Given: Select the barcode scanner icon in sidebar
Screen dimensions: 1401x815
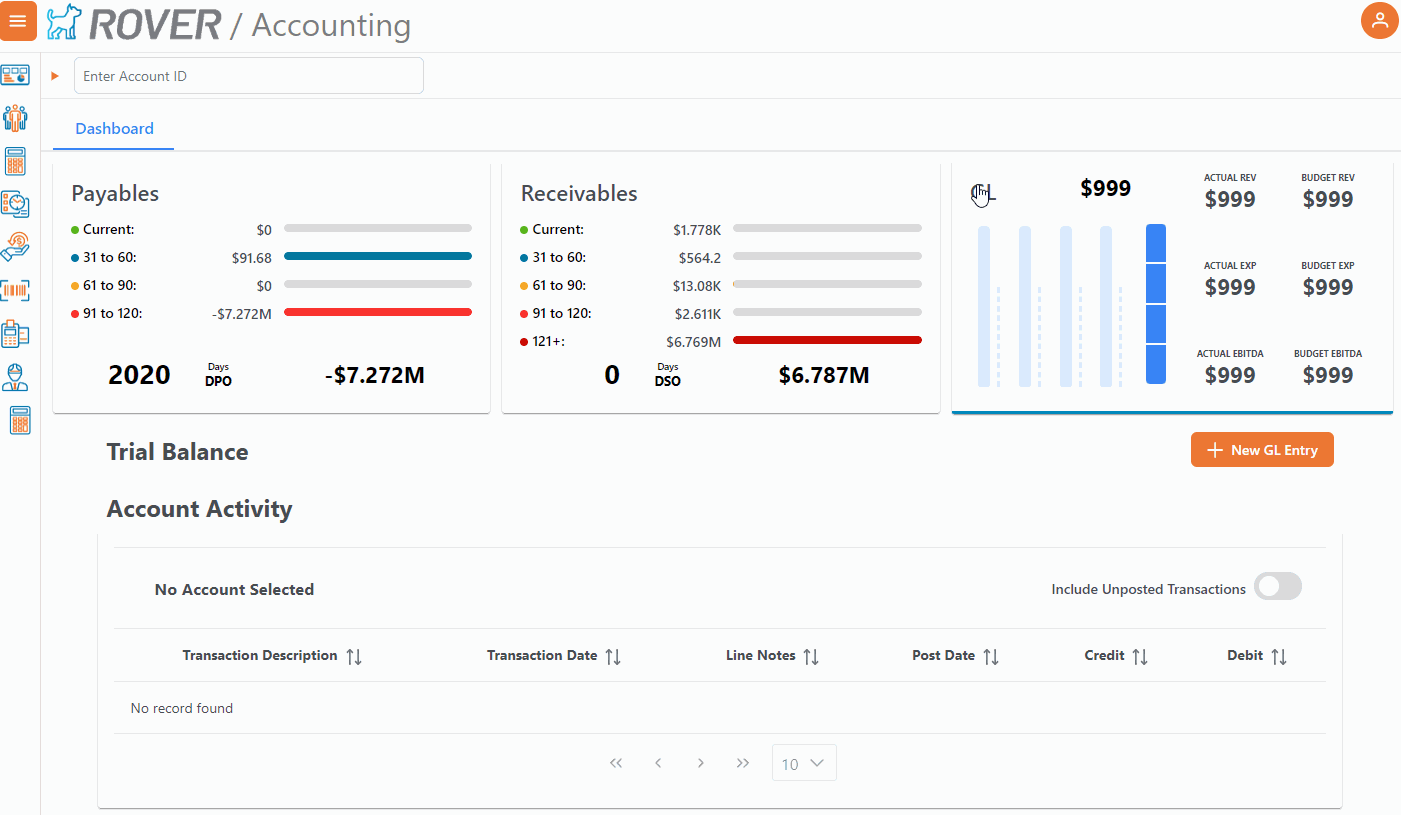Looking at the screenshot, I should pos(15,290).
